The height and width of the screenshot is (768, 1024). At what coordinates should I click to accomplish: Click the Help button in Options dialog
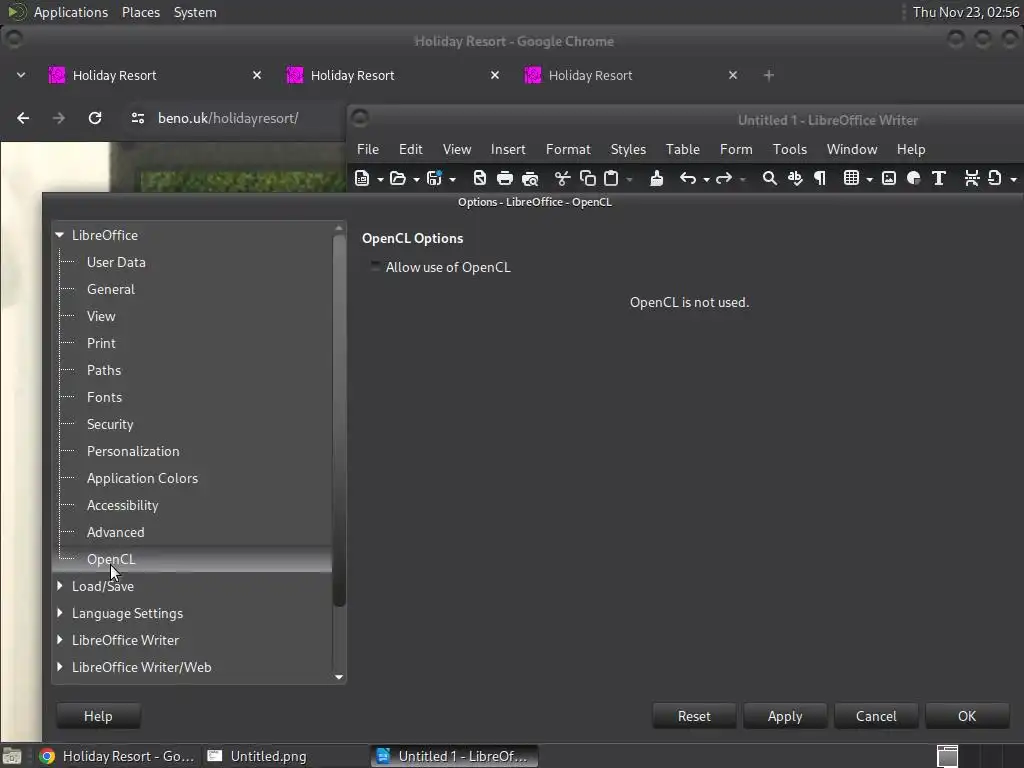98,716
